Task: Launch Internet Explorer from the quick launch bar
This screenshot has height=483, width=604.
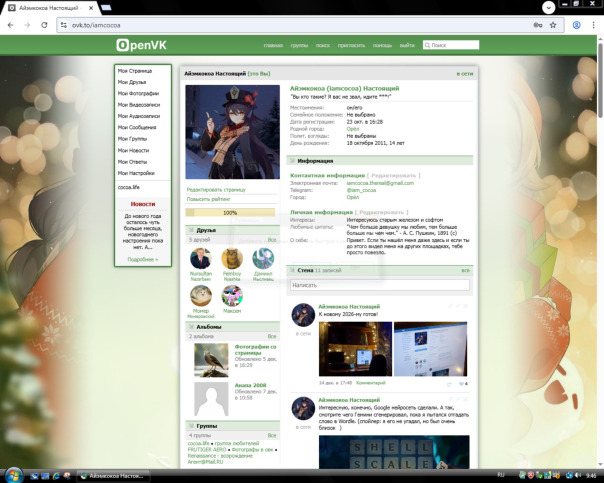Action: coord(56,476)
